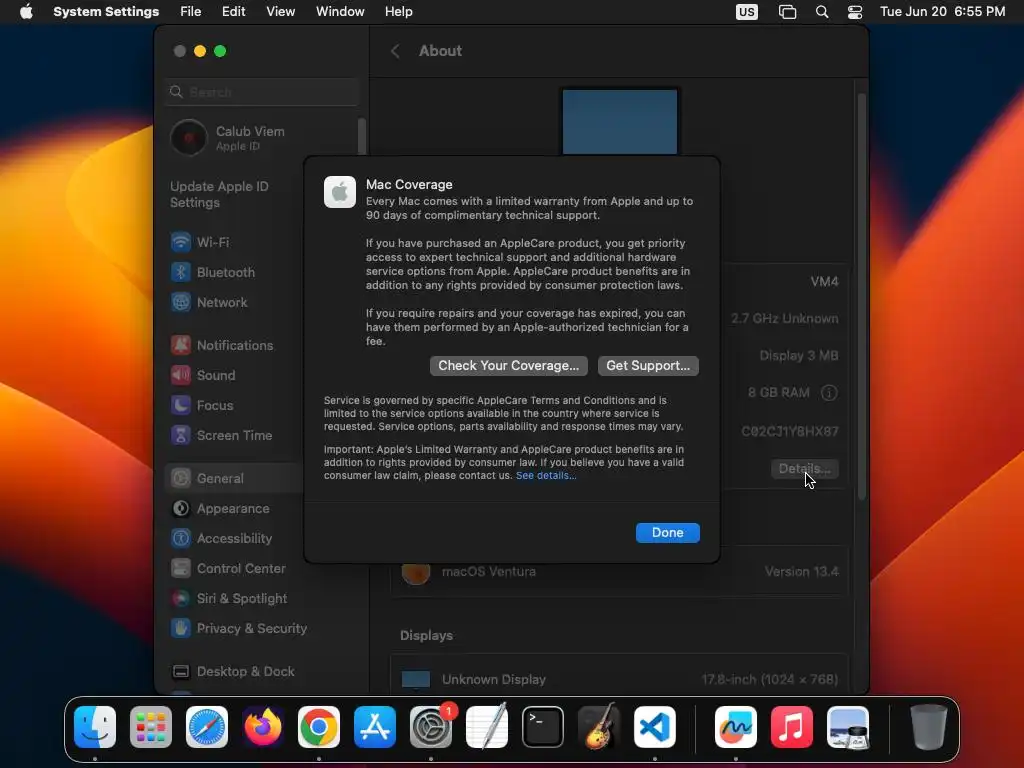This screenshot has height=768, width=1024.
Task: Open the Network globe icon
Action: (x=181, y=302)
